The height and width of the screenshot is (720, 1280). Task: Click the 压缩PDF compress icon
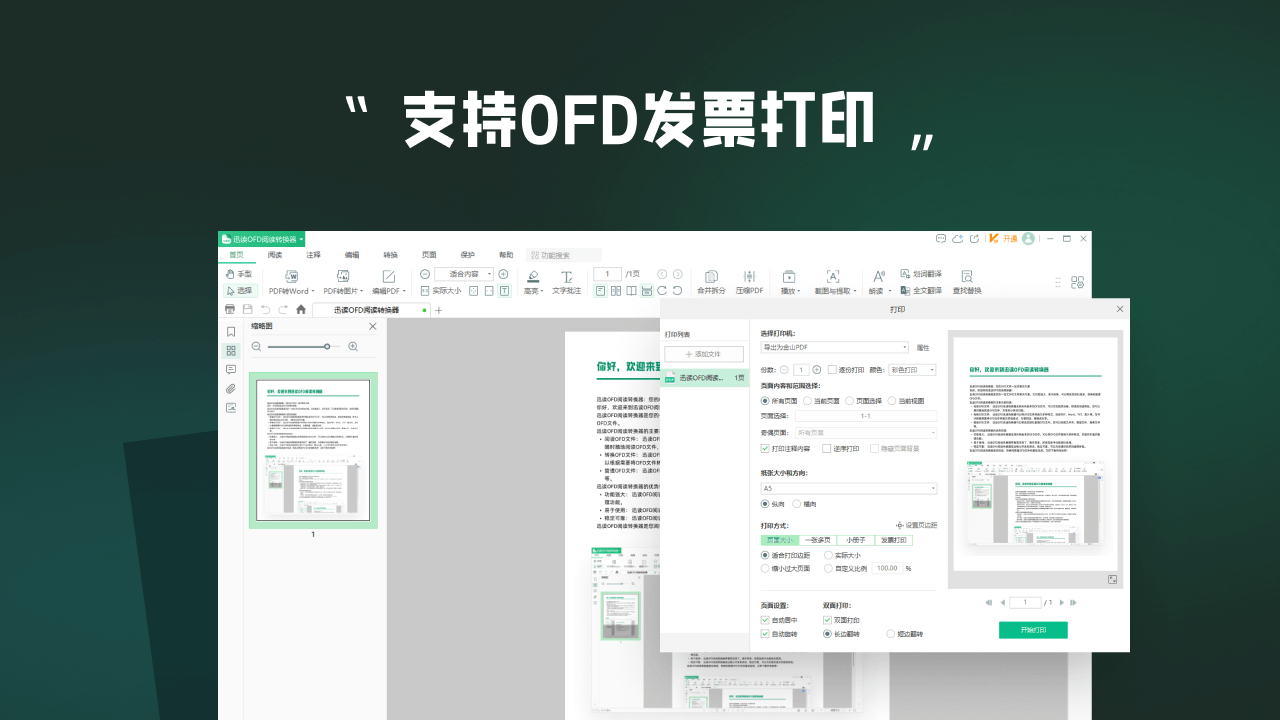click(749, 276)
